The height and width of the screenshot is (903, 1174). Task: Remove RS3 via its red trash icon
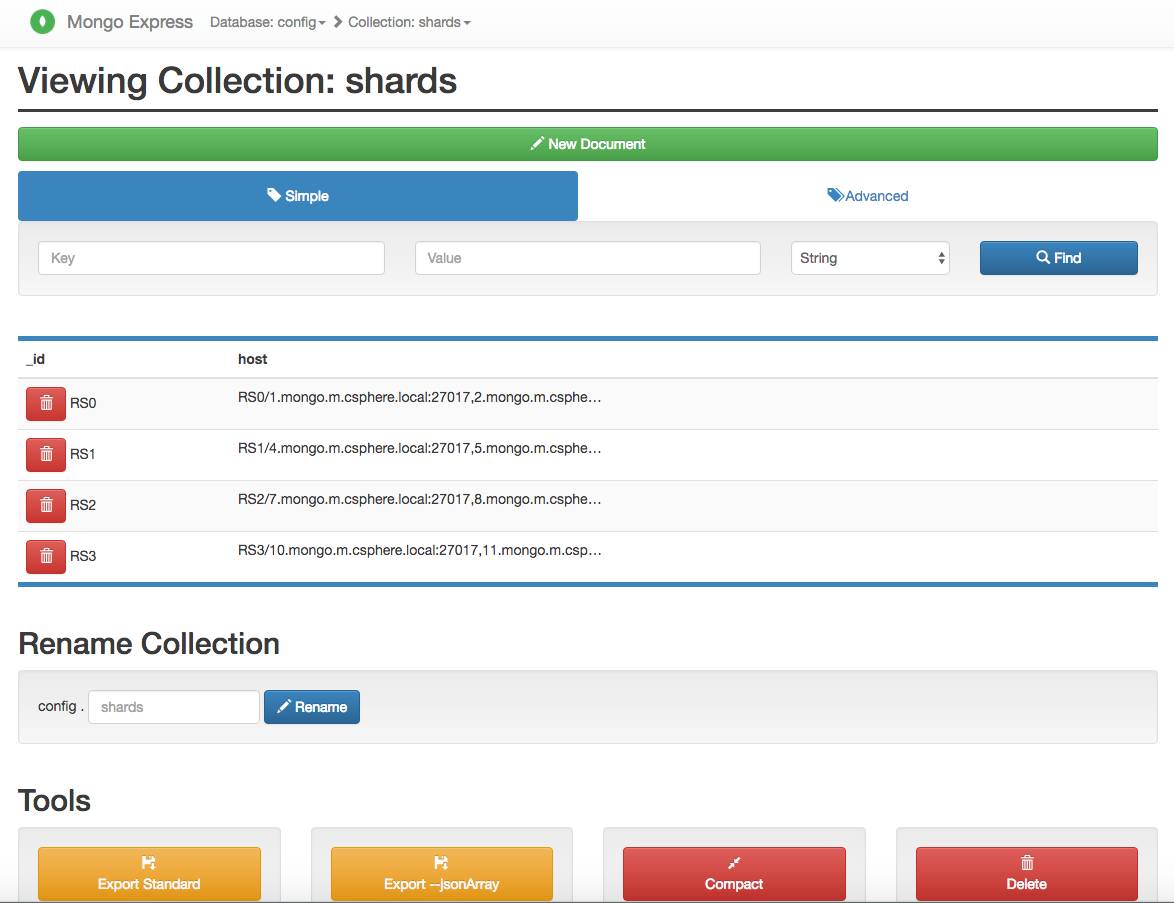(x=45, y=556)
